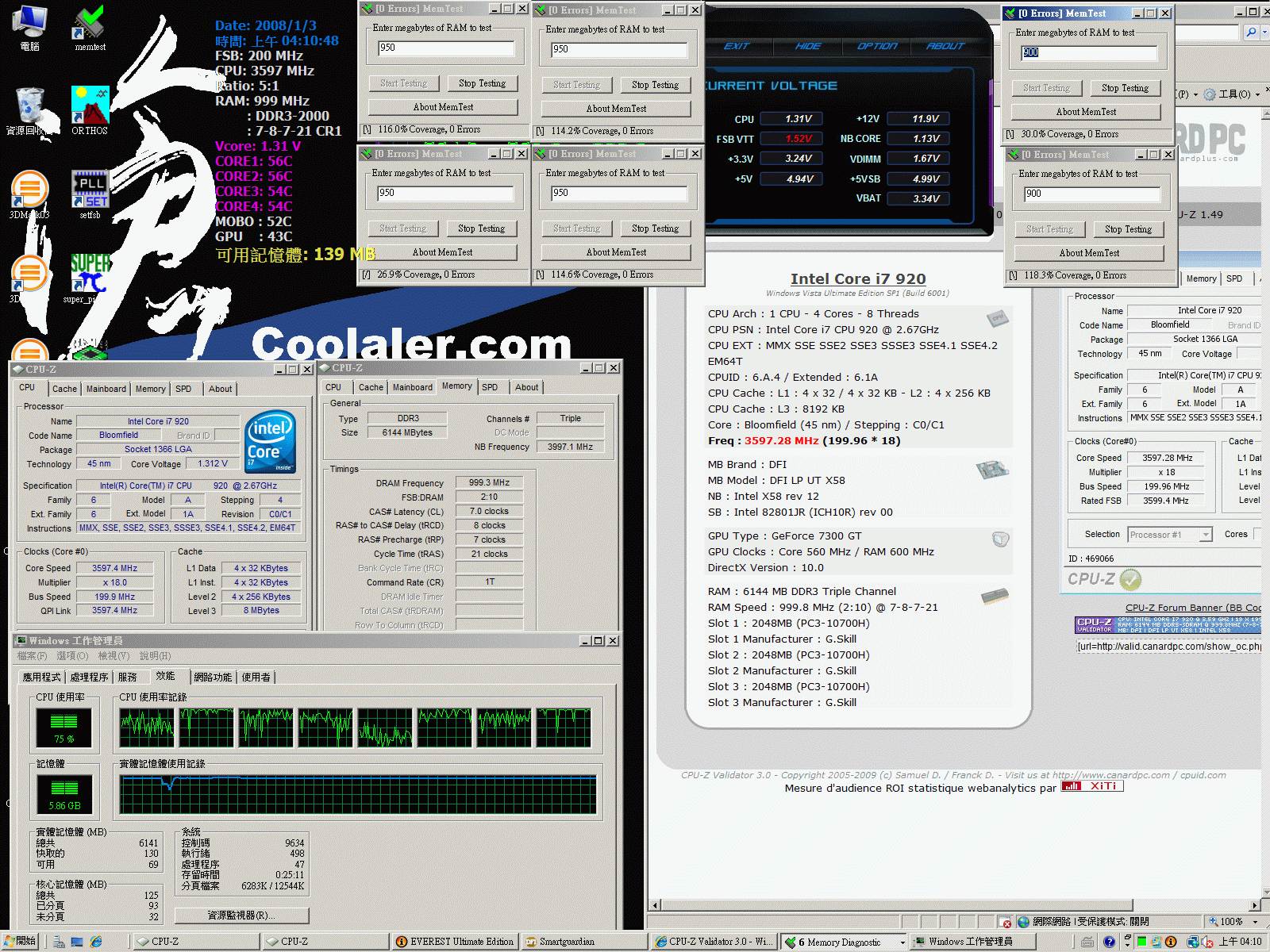Click the volume icon in system tray
Image resolution: width=1270 pixels, height=952 pixels.
(x=1207, y=942)
